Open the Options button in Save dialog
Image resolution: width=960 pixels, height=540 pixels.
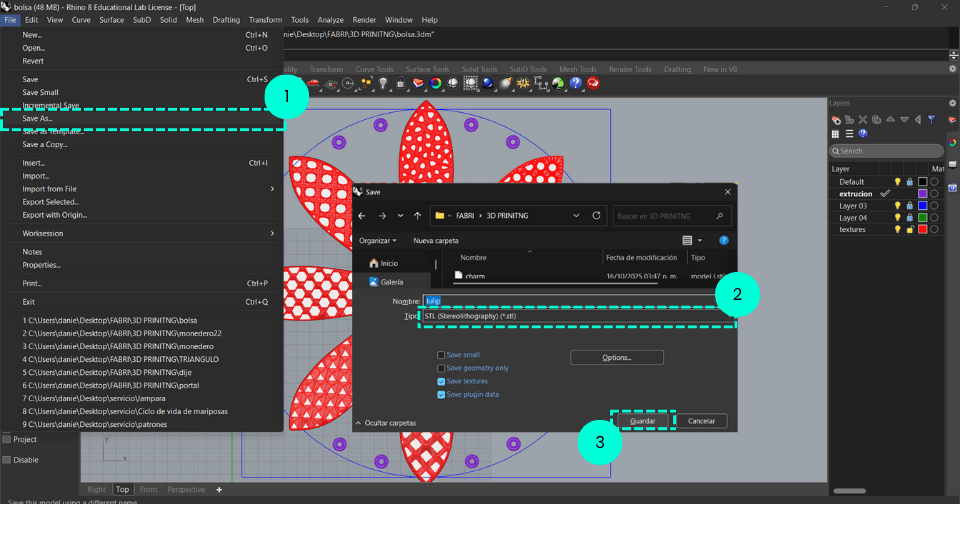click(616, 357)
